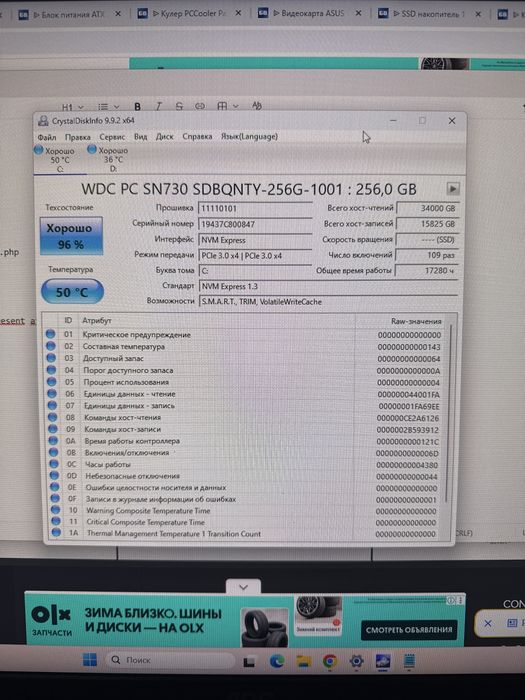Expand the H1 heading dropdown in editor toolbar
This screenshot has height=700, width=525.
[x=73, y=107]
